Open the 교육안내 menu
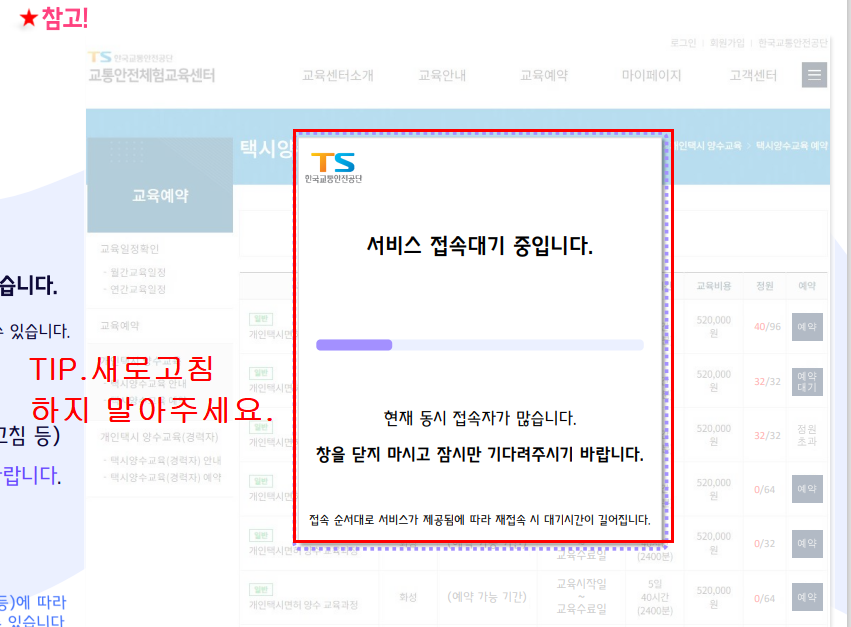 pyautogui.click(x=442, y=75)
